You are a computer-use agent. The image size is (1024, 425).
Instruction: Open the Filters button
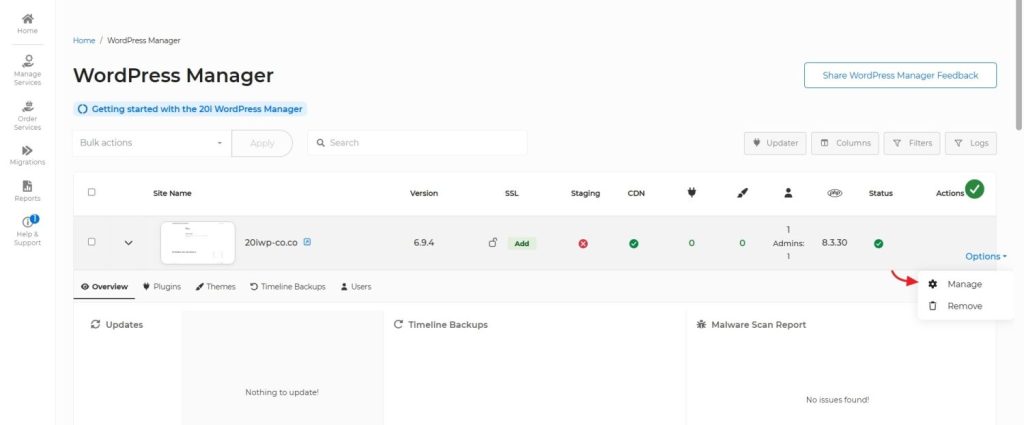click(x=912, y=143)
